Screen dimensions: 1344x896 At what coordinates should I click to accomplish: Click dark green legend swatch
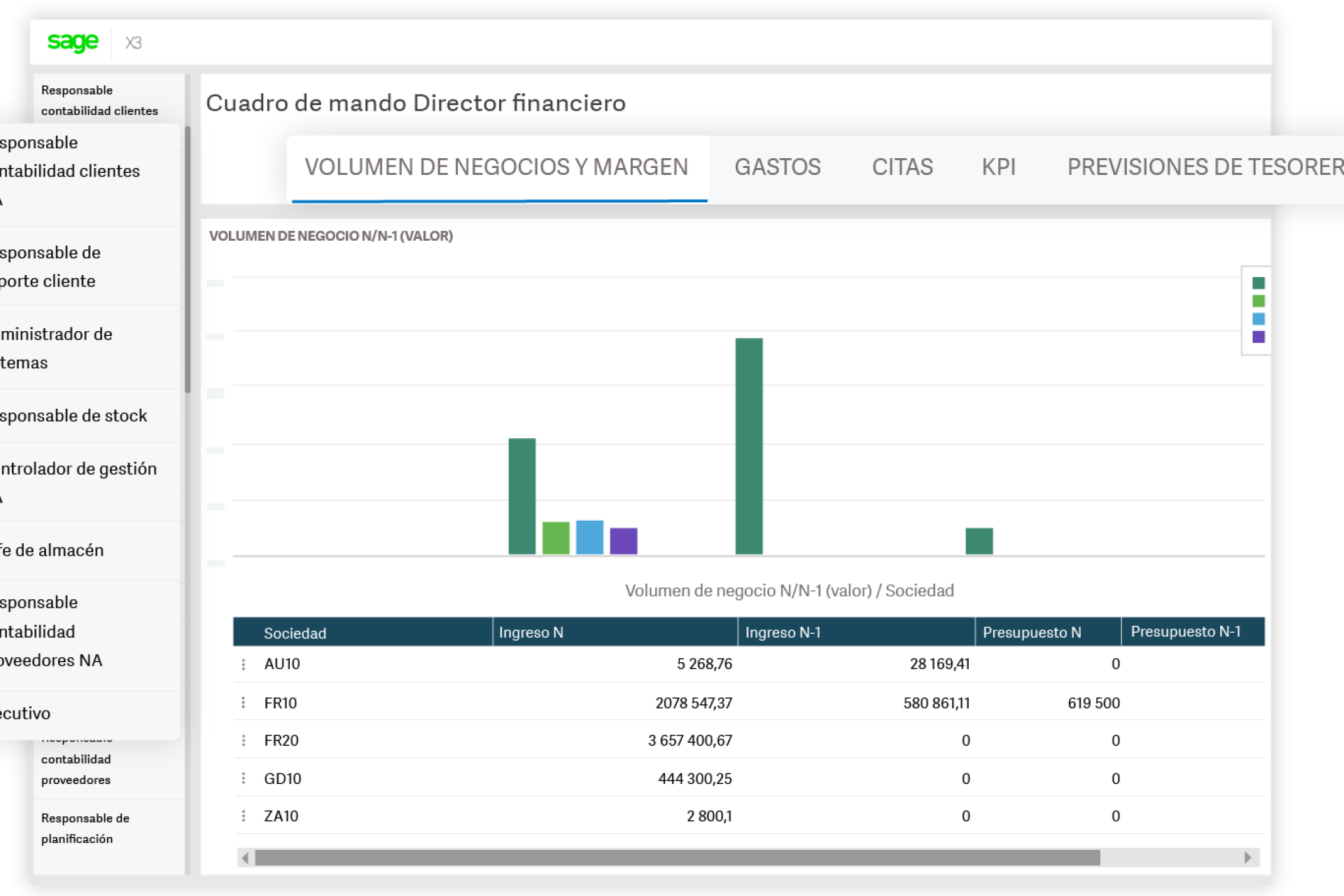point(1259,283)
